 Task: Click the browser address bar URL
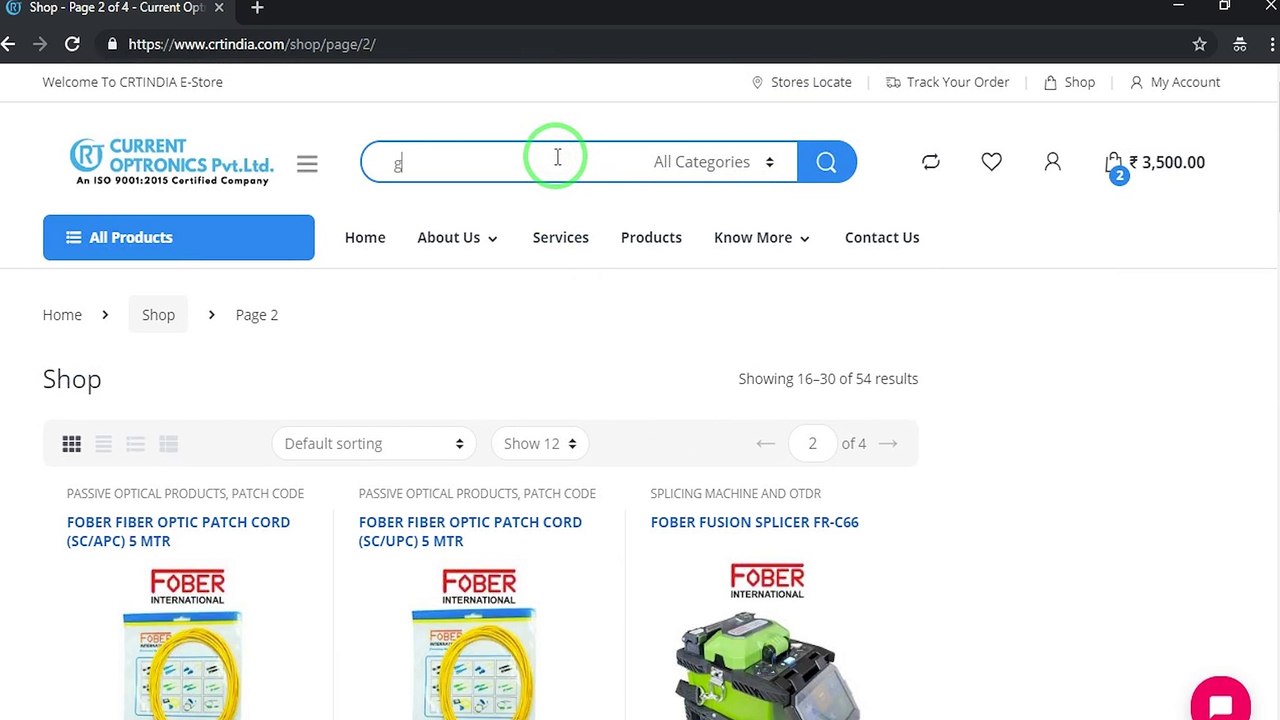(252, 44)
